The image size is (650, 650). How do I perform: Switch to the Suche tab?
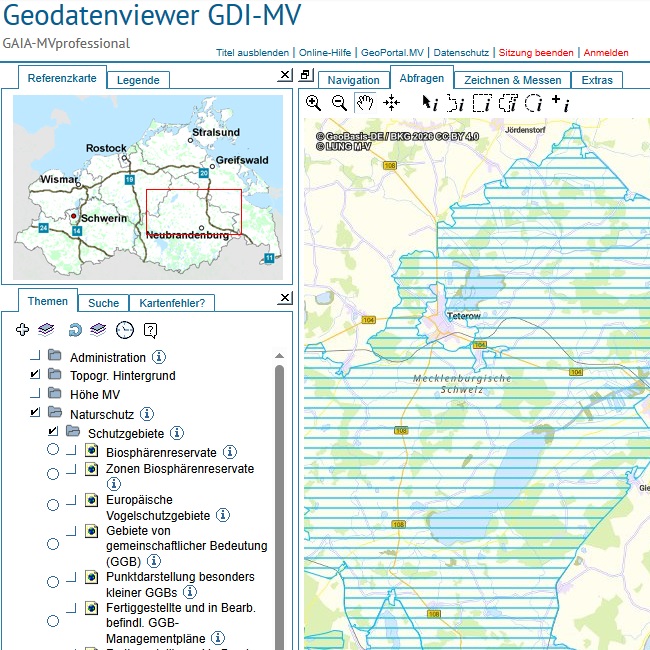104,303
